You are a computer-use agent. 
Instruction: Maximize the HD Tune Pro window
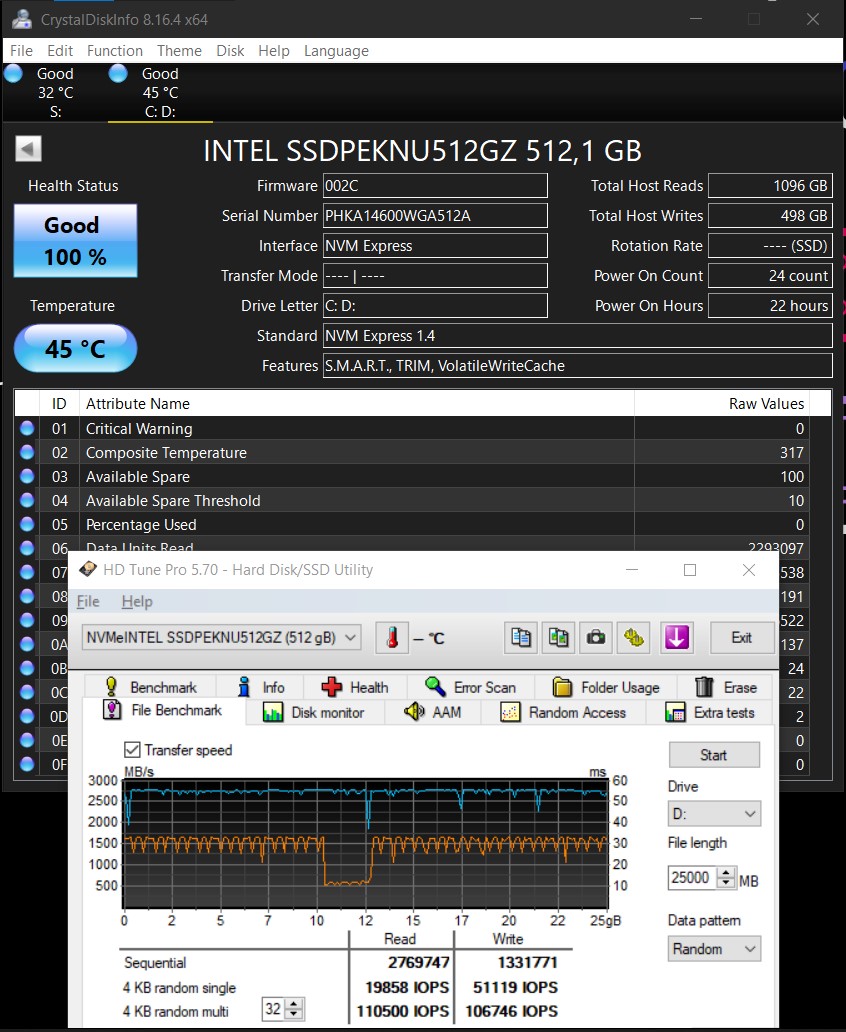690,570
